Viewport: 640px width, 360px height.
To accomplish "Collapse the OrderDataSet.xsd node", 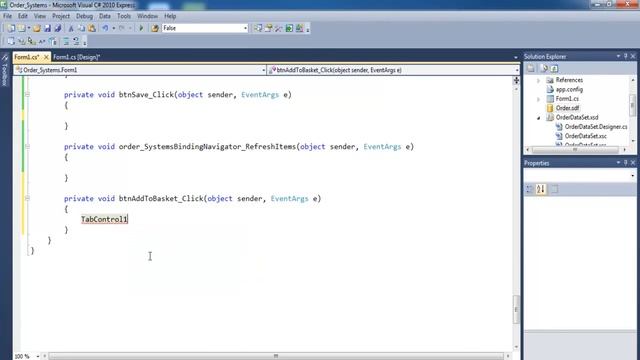I will [538, 118].
